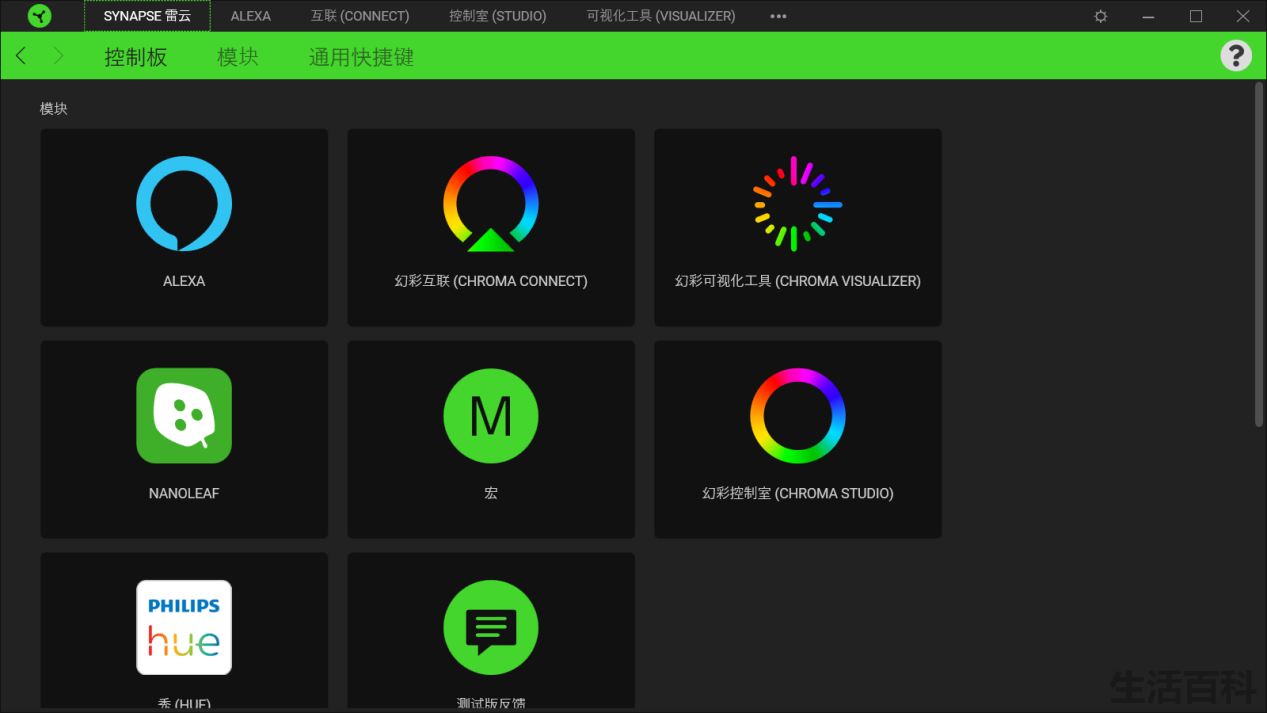The image size is (1267, 713).
Task: Click the Razer logo in the title bar
Action: pyautogui.click(x=39, y=16)
